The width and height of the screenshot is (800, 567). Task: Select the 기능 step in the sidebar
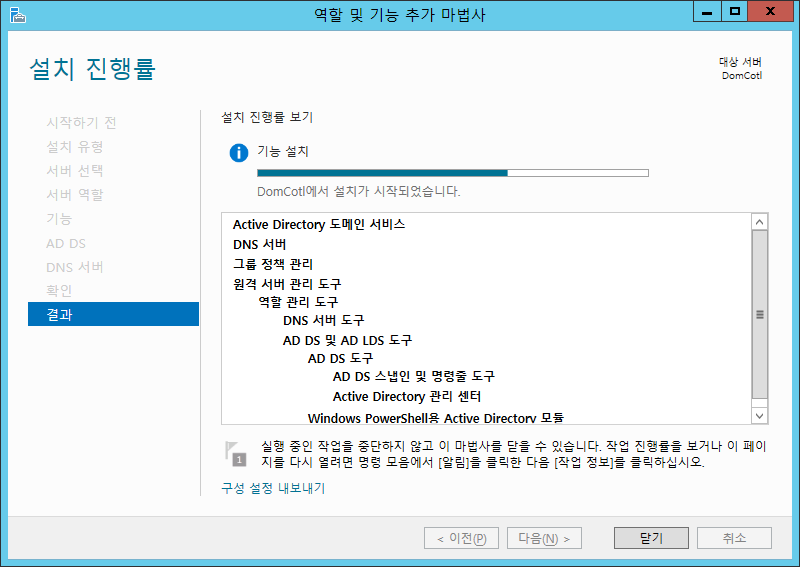(x=59, y=219)
